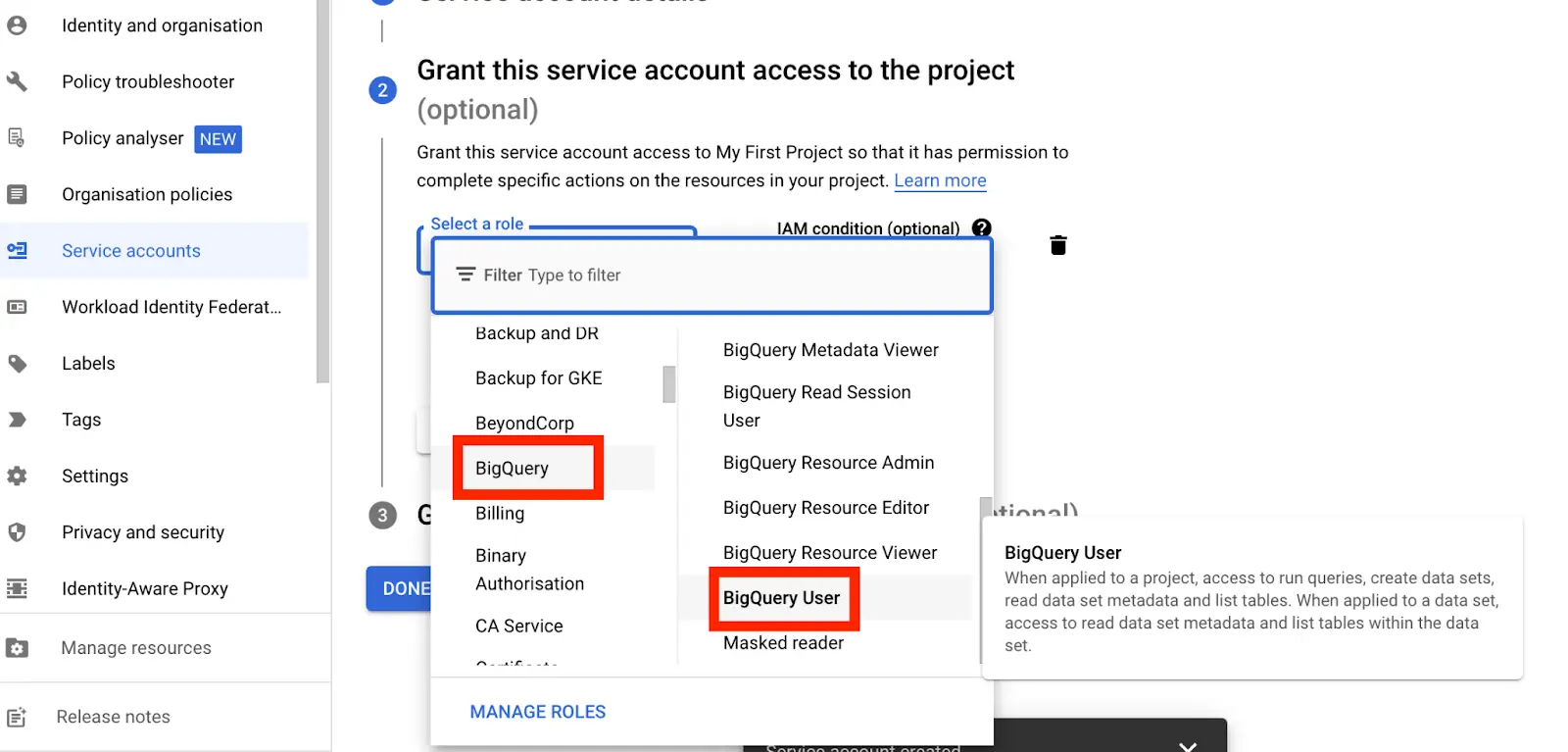Delete the role using the trash icon
This screenshot has width=1568, height=752.
tap(1058, 245)
